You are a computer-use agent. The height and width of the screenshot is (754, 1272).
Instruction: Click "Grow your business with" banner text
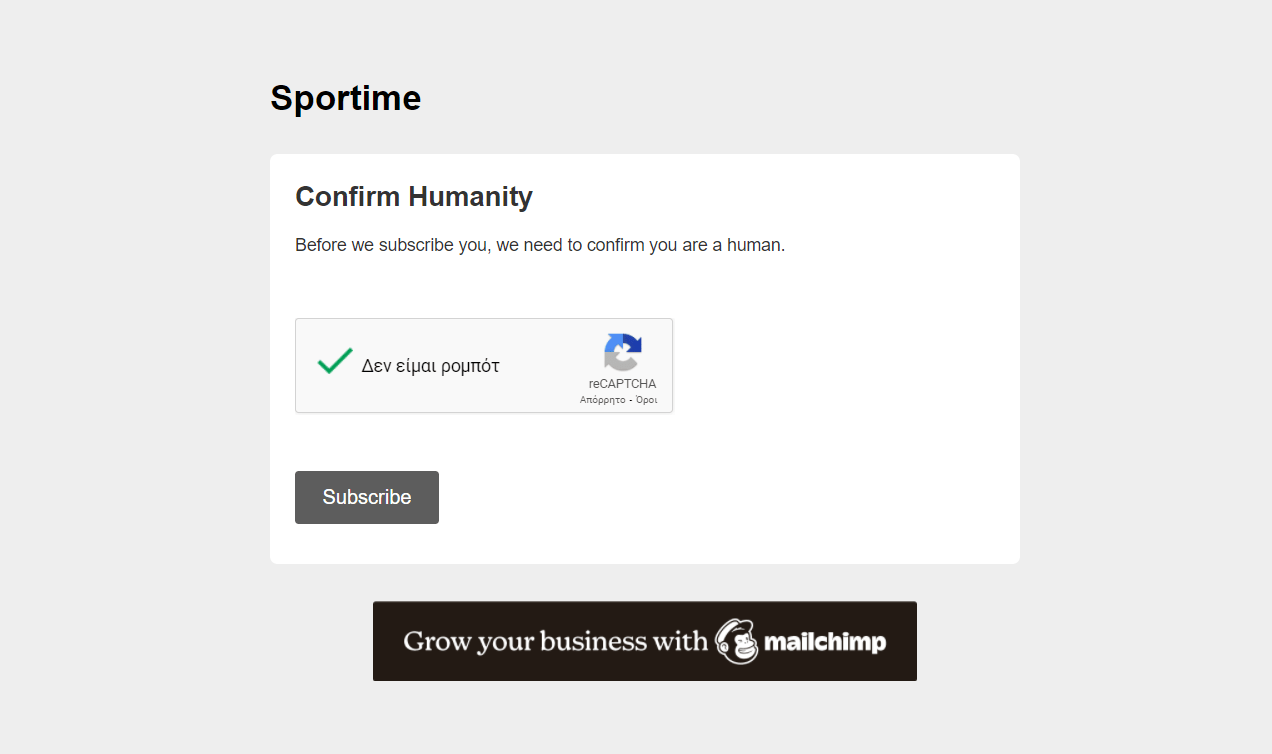click(555, 641)
